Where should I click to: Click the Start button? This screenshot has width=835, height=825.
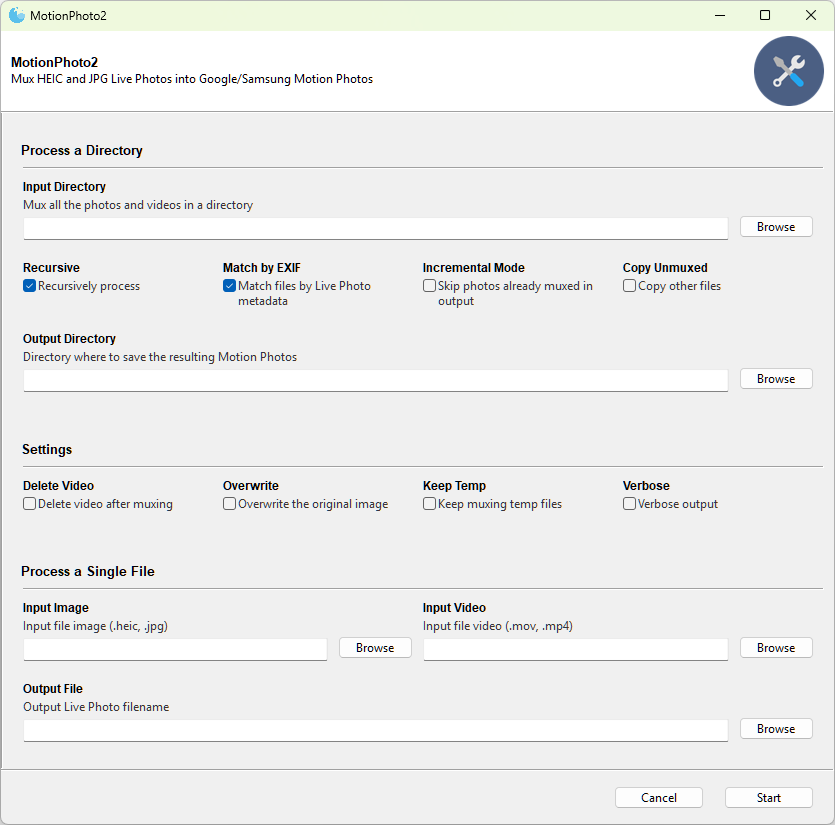tap(768, 798)
